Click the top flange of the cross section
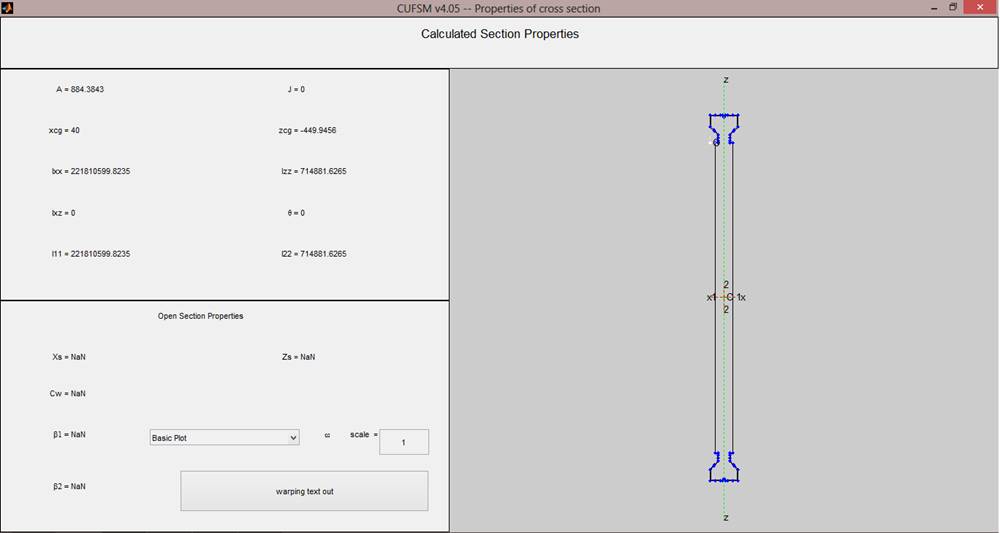1000x533 pixels. 724,124
